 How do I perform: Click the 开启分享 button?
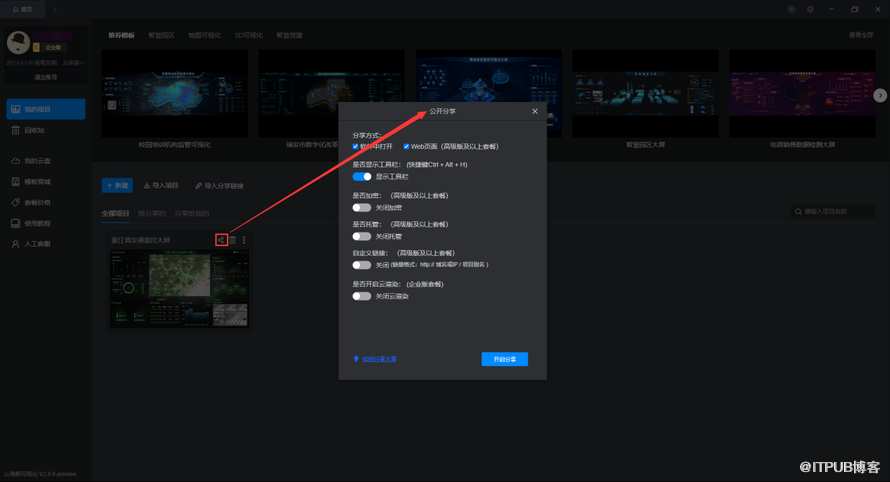point(504,359)
